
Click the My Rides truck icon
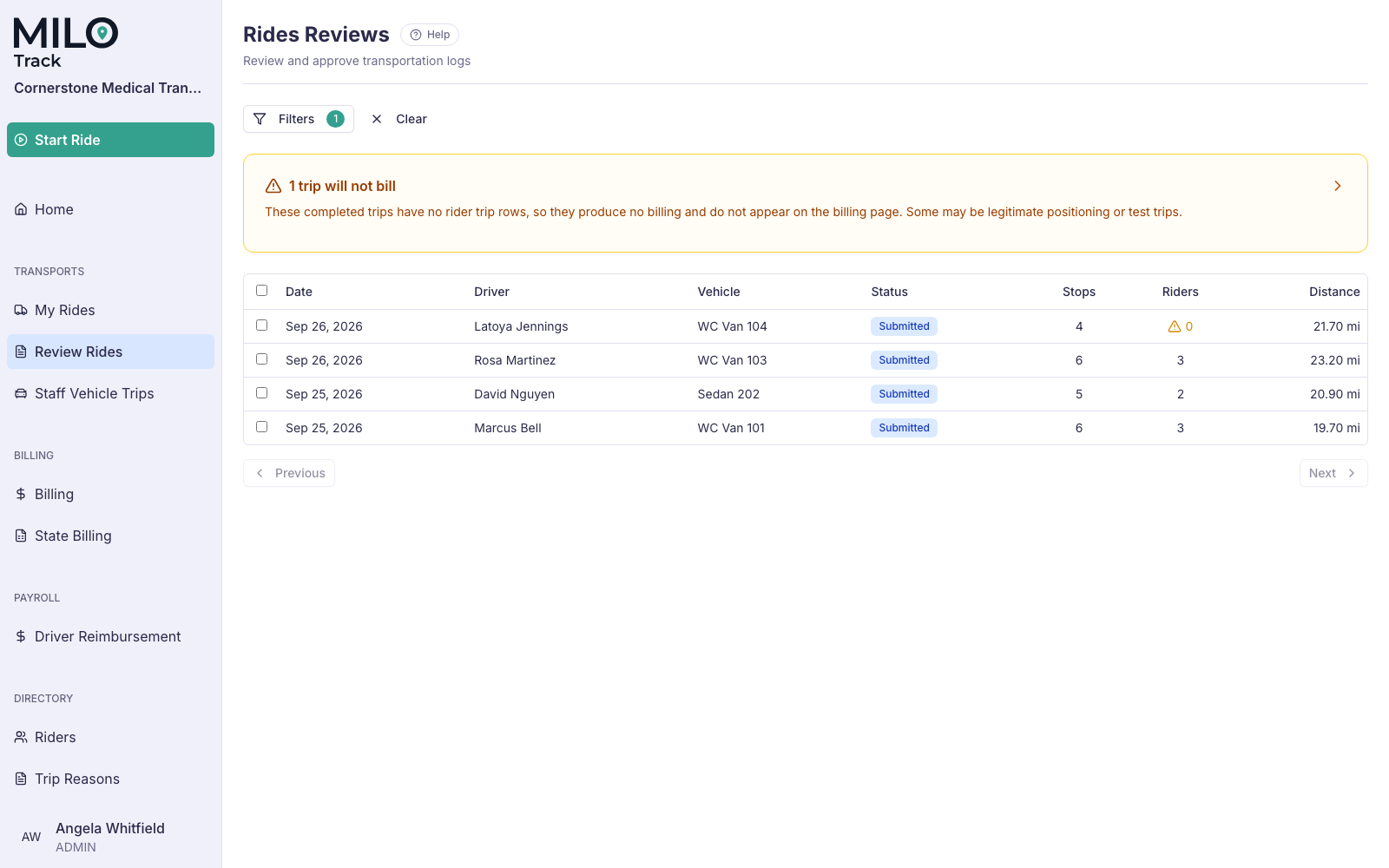(x=21, y=310)
